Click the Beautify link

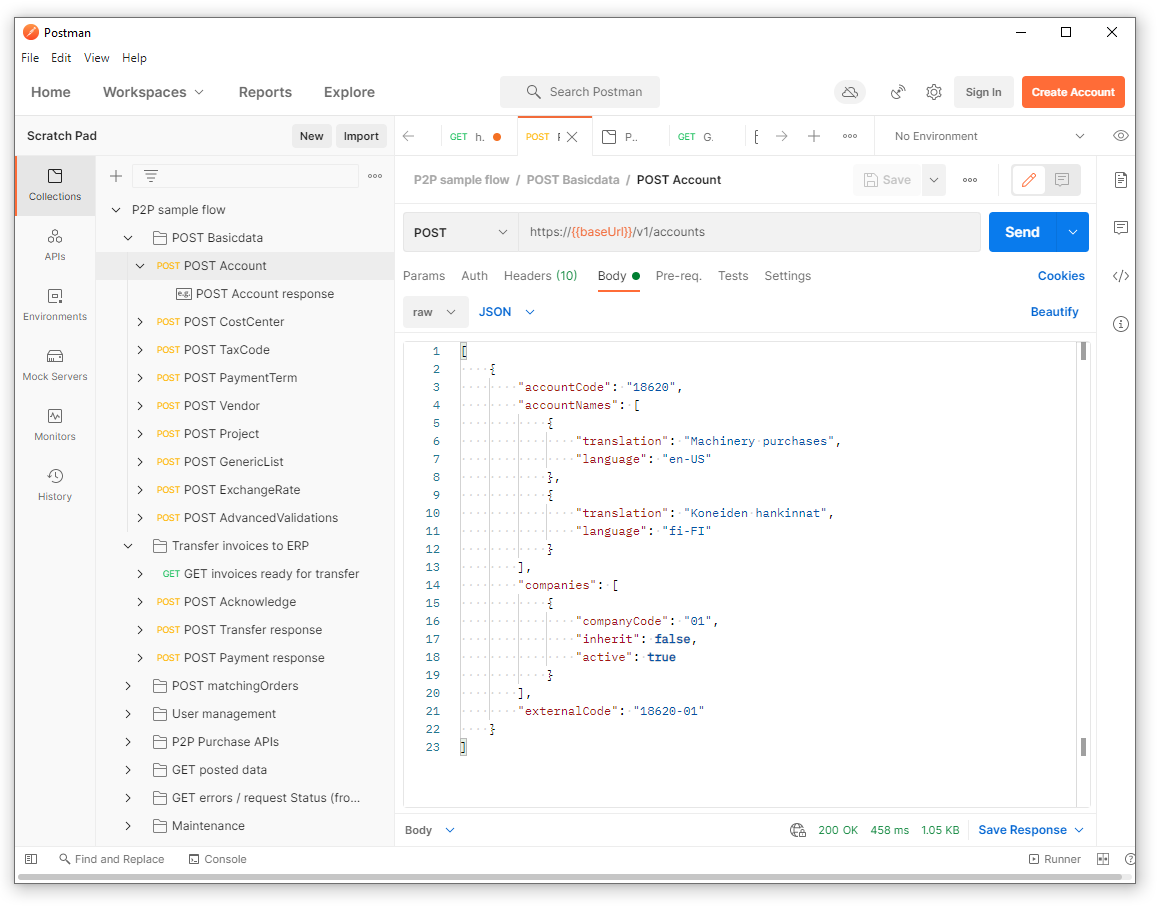pos(1055,311)
